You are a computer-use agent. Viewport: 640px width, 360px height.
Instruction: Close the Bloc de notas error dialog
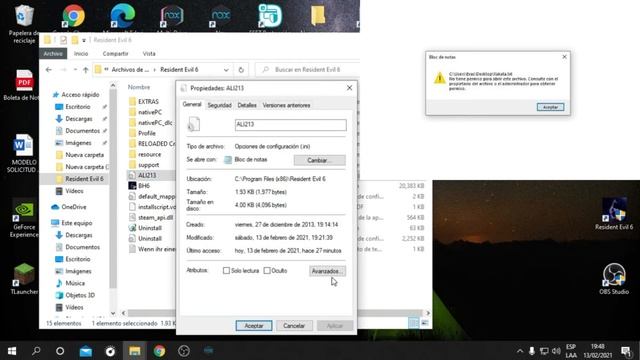point(564,57)
